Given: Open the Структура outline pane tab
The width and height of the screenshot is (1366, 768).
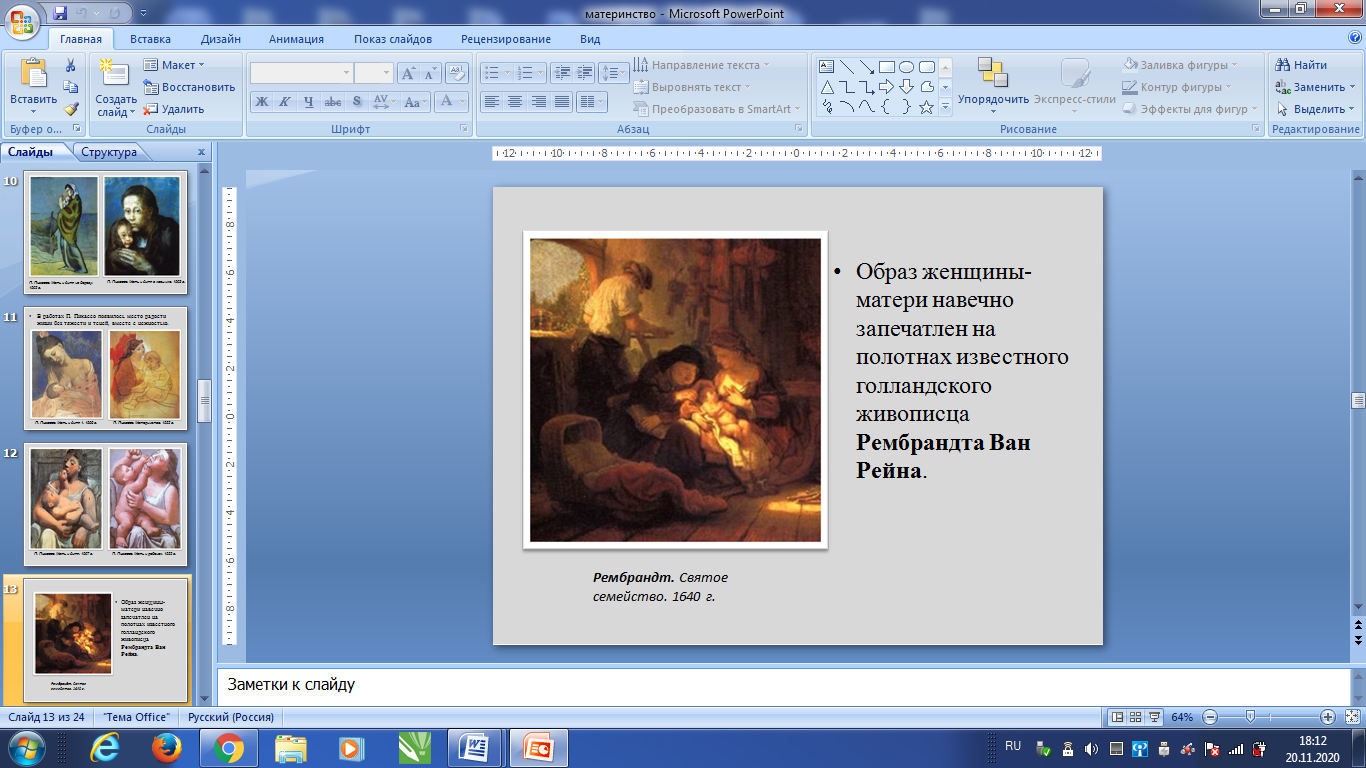Looking at the screenshot, I should point(109,152).
